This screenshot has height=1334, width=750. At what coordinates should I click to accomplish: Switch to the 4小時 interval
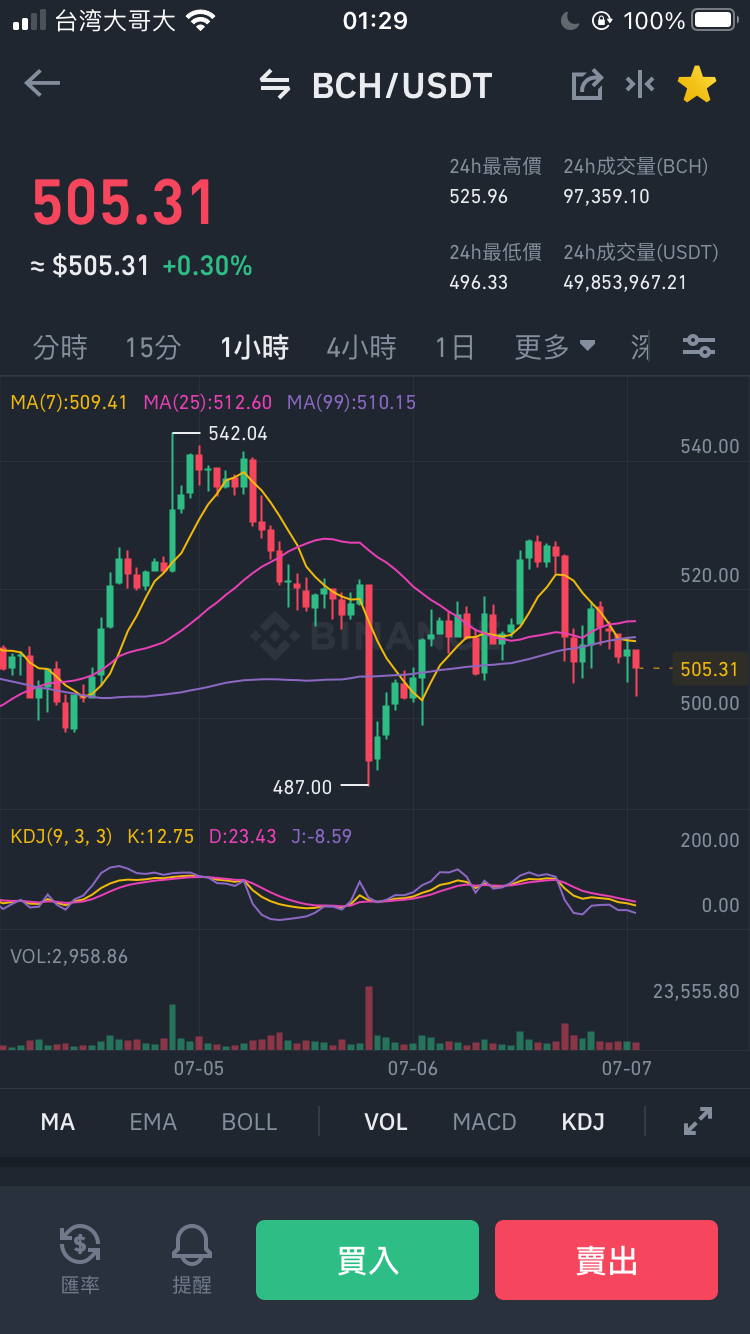[361, 347]
